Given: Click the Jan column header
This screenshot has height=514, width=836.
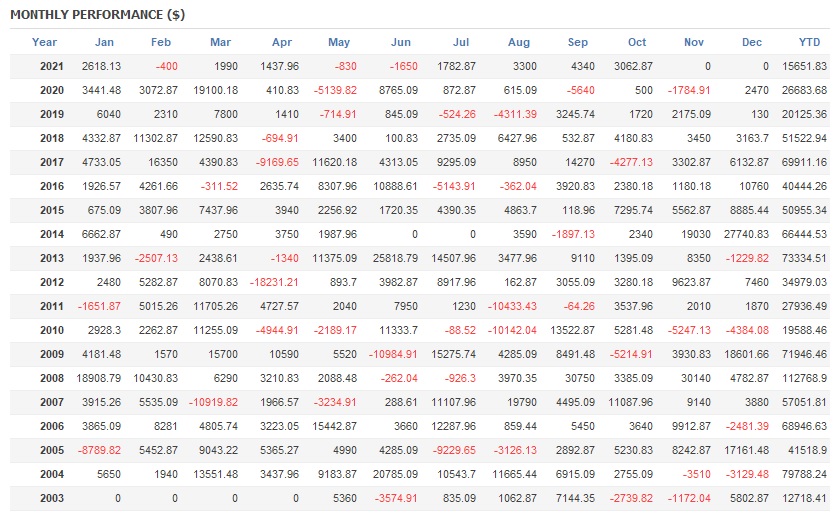Looking at the screenshot, I should tap(104, 42).
